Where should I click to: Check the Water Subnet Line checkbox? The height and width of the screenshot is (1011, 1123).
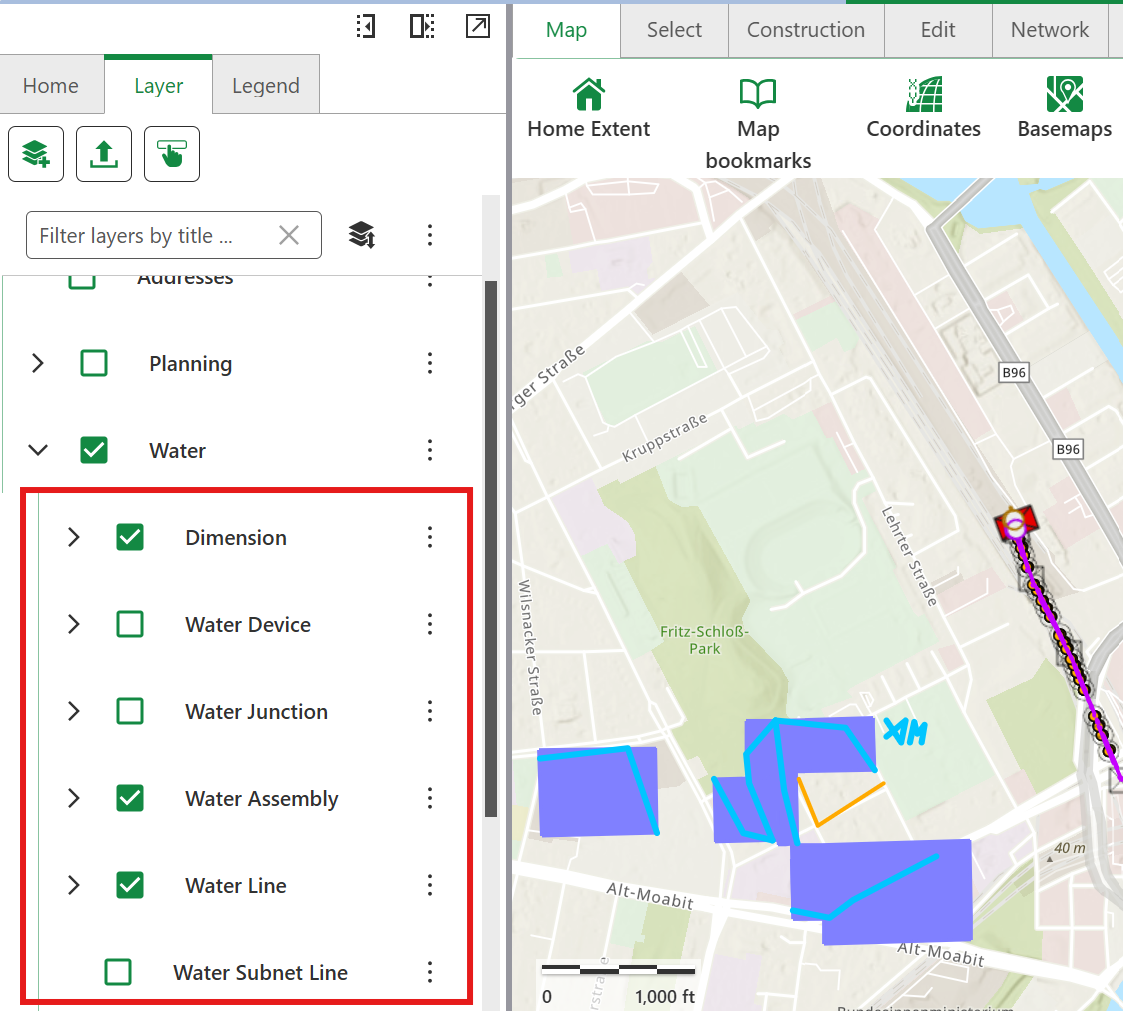[118, 972]
